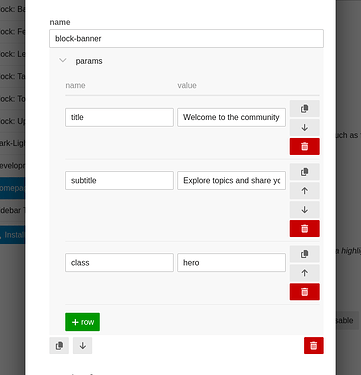361x375 pixels.
Task: Add a new param row
Action: (82, 322)
